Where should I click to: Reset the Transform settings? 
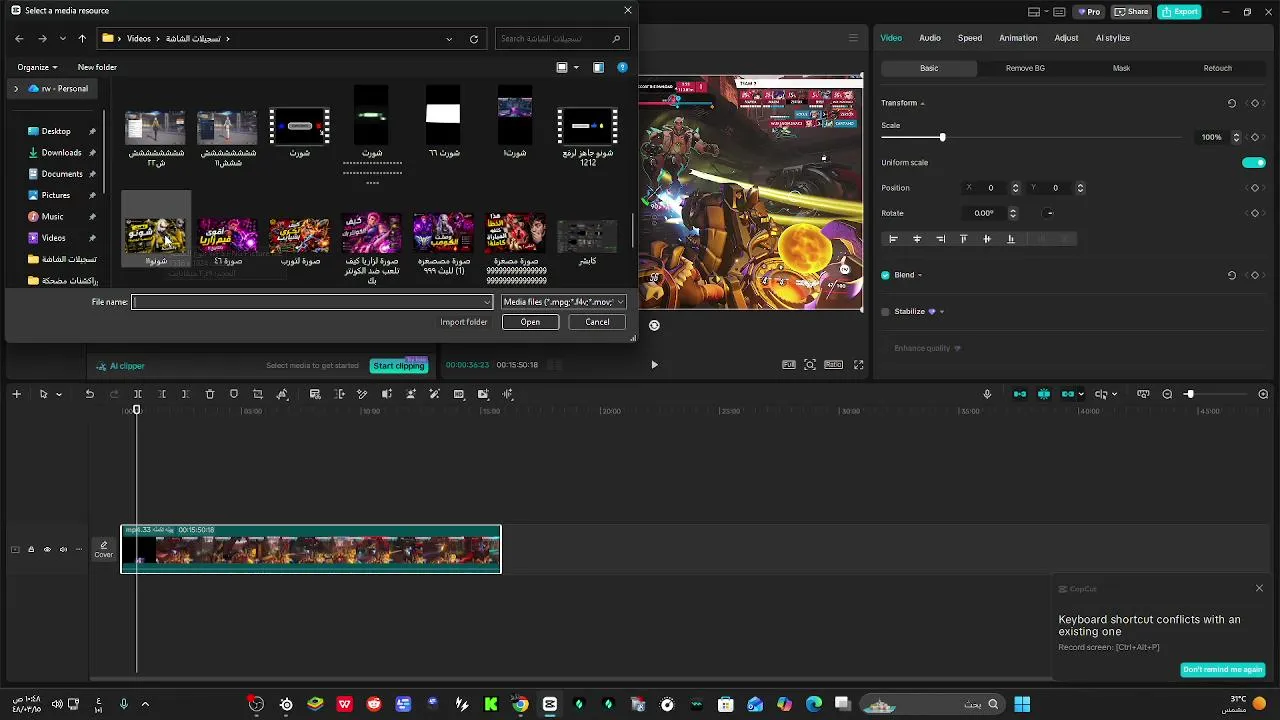pyautogui.click(x=1232, y=103)
